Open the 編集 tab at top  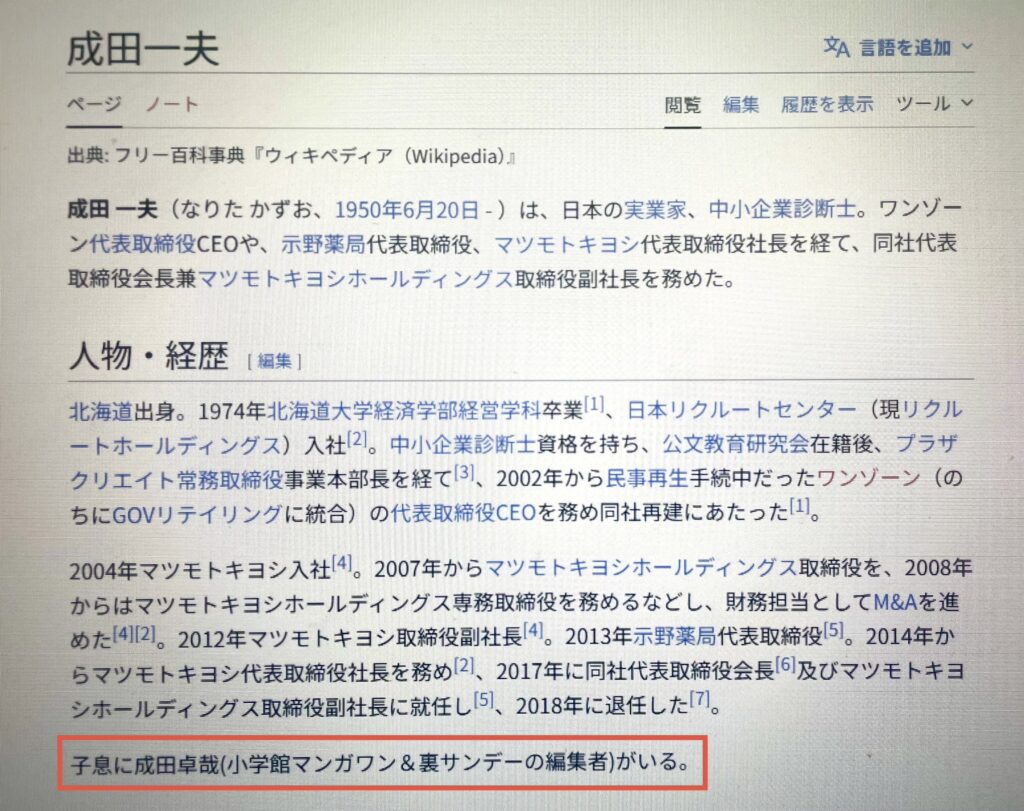[x=741, y=104]
